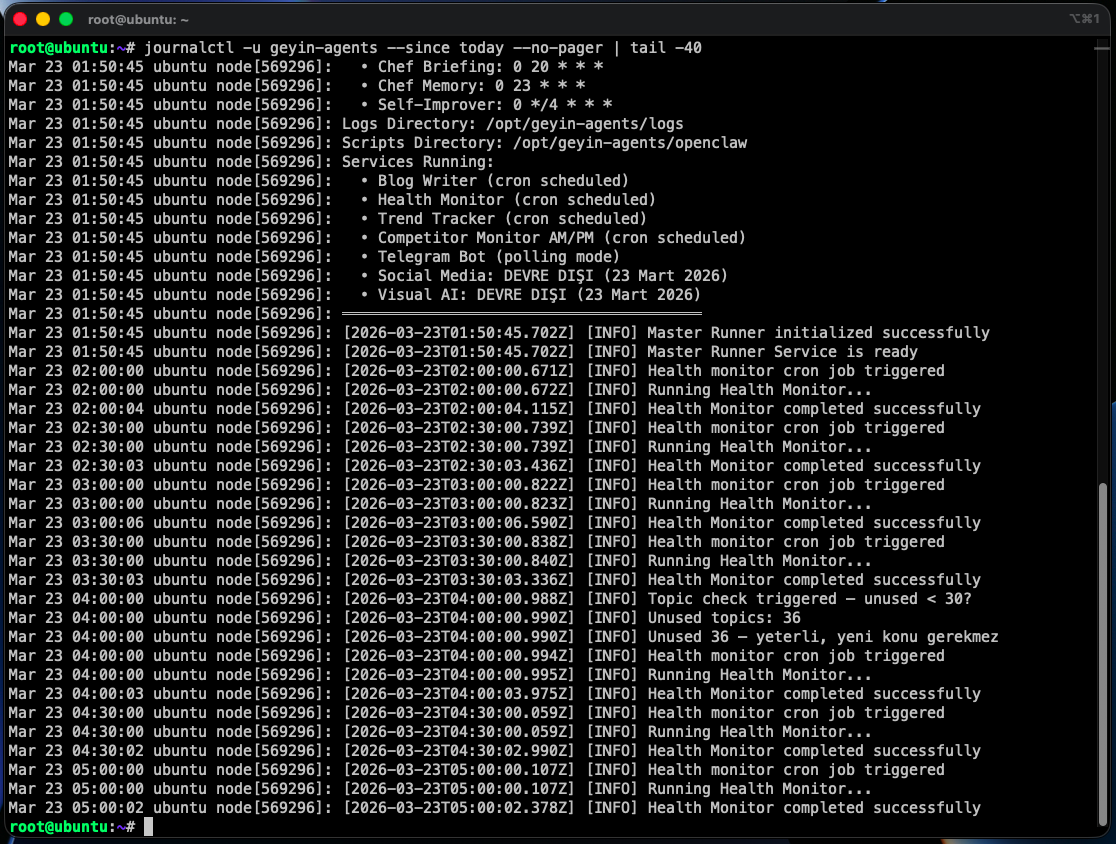The width and height of the screenshot is (1116, 844).
Task: Click the 'Services Running:' line
Action: (x=418, y=162)
